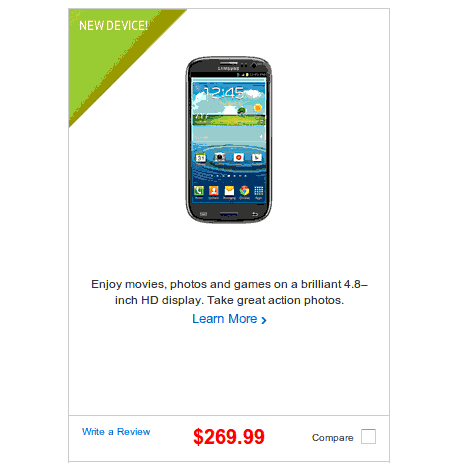The image size is (463, 463).
Task: Tap the Messaging envelope icon
Action: tap(229, 191)
